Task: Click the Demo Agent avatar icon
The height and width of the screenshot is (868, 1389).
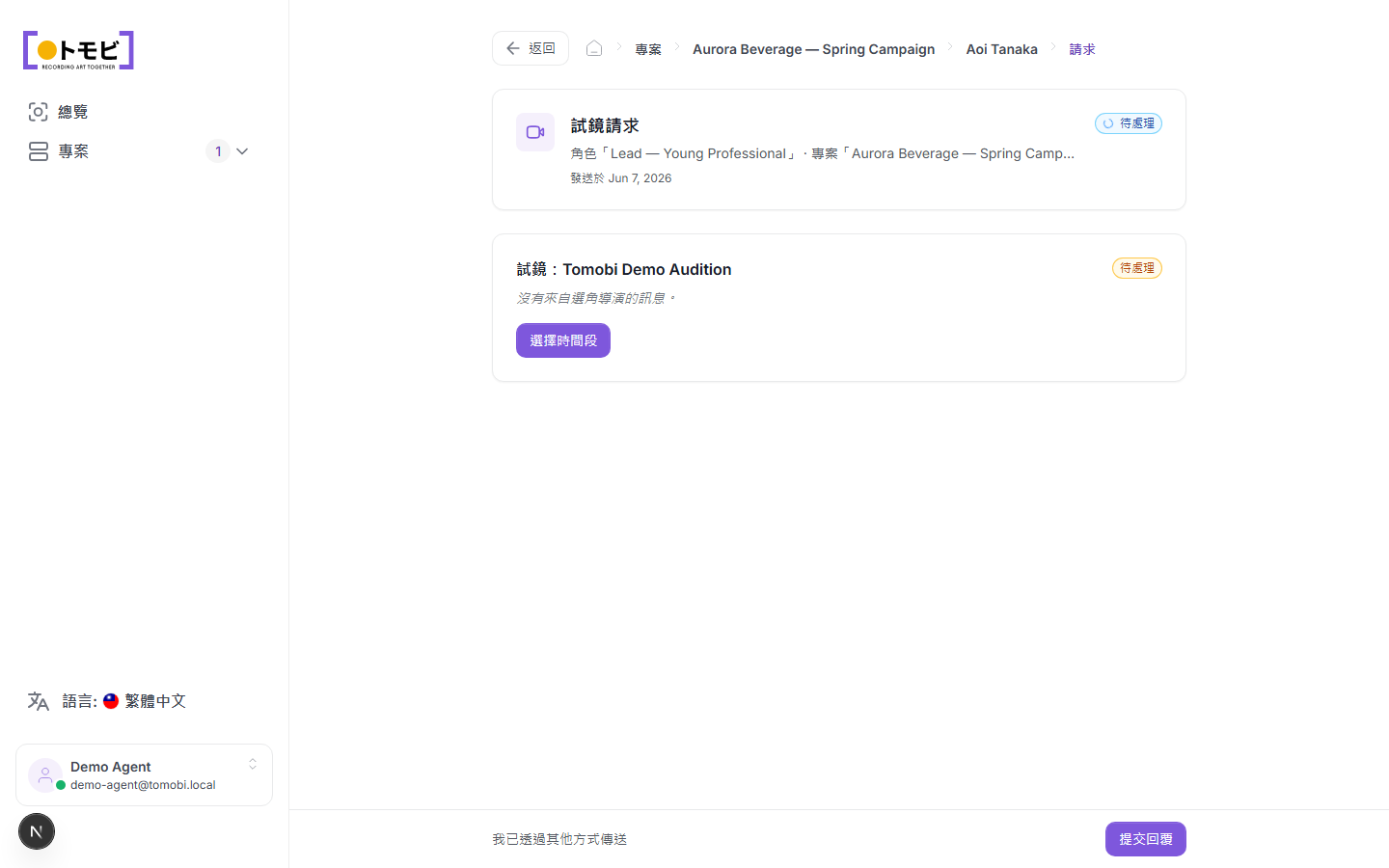Action: (x=44, y=774)
